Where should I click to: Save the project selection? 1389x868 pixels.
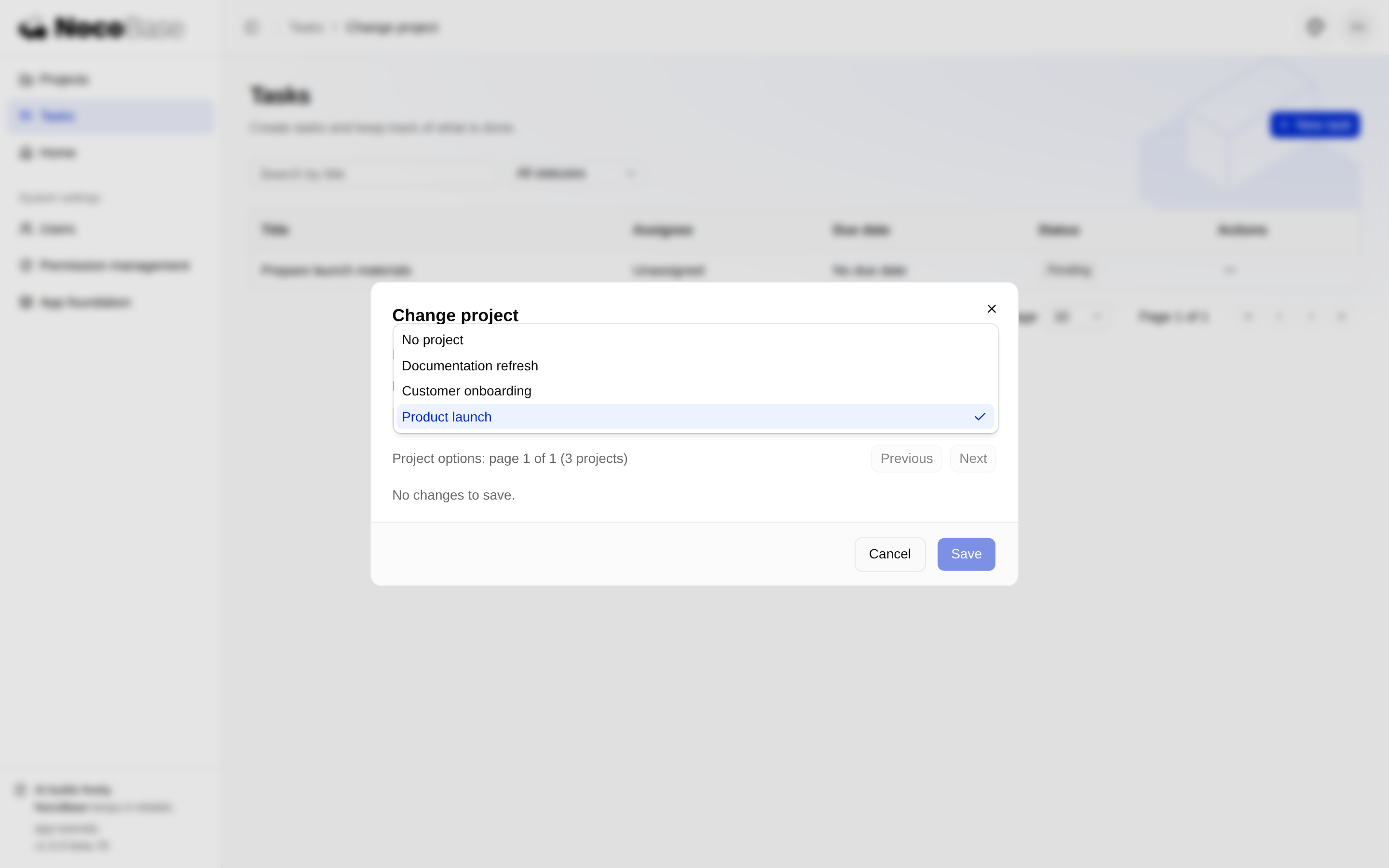pos(966,554)
